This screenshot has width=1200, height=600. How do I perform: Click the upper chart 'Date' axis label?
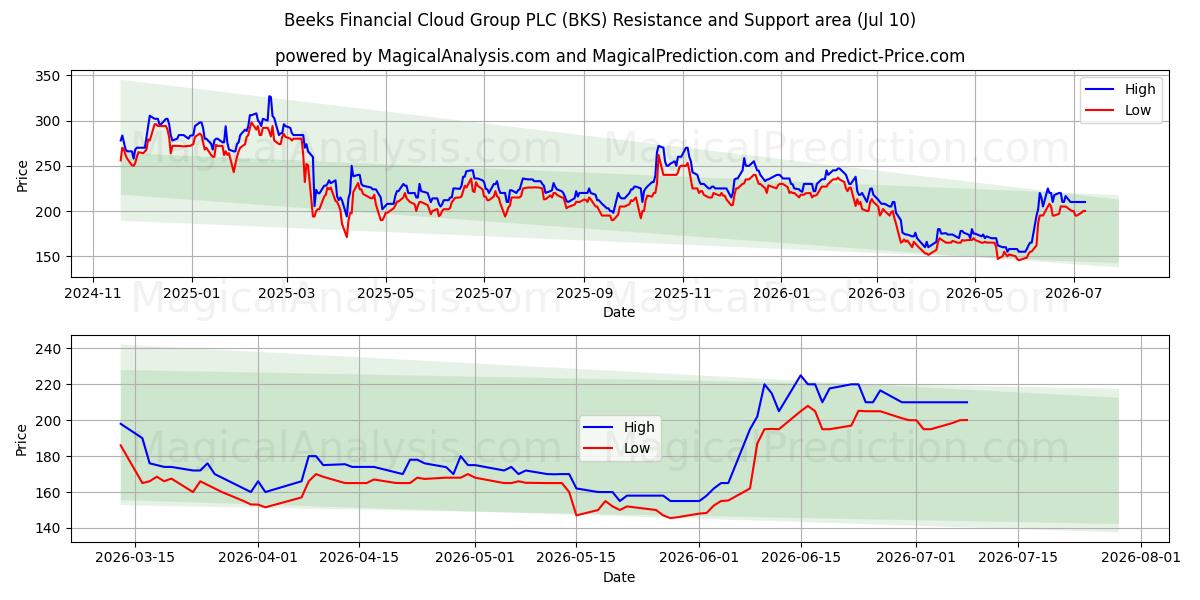click(x=619, y=313)
